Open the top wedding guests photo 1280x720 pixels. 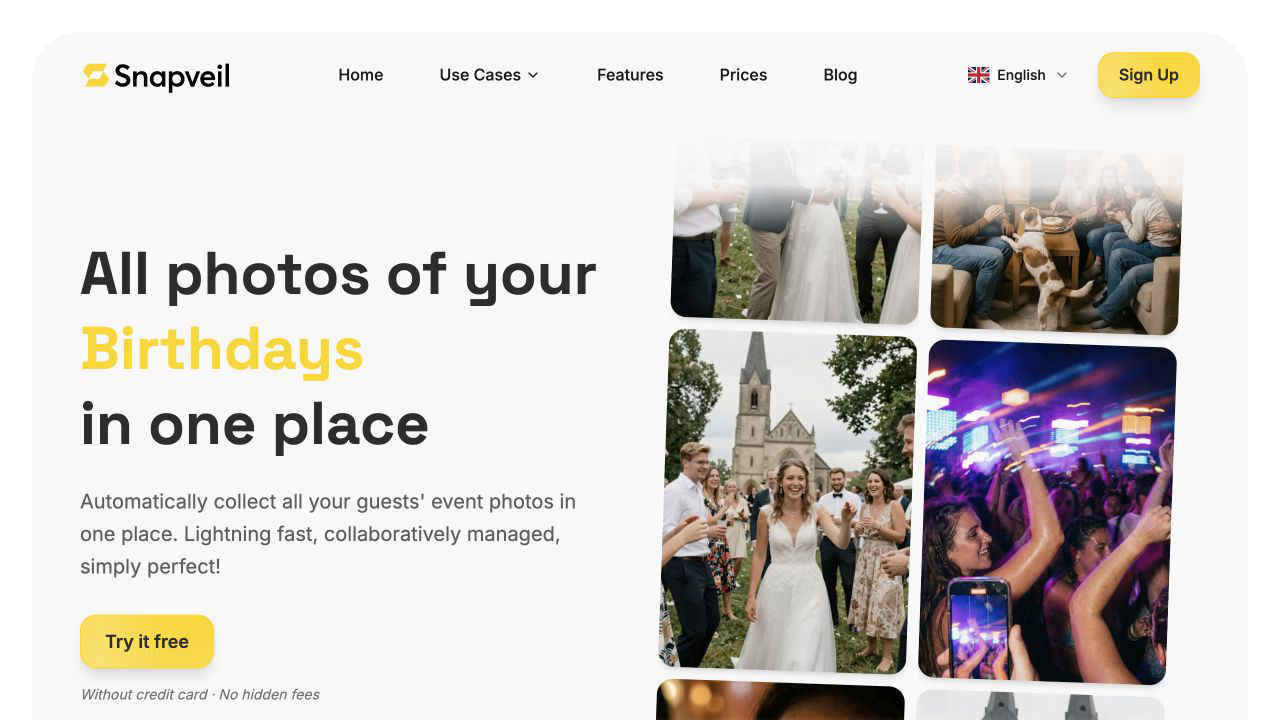tap(797, 230)
